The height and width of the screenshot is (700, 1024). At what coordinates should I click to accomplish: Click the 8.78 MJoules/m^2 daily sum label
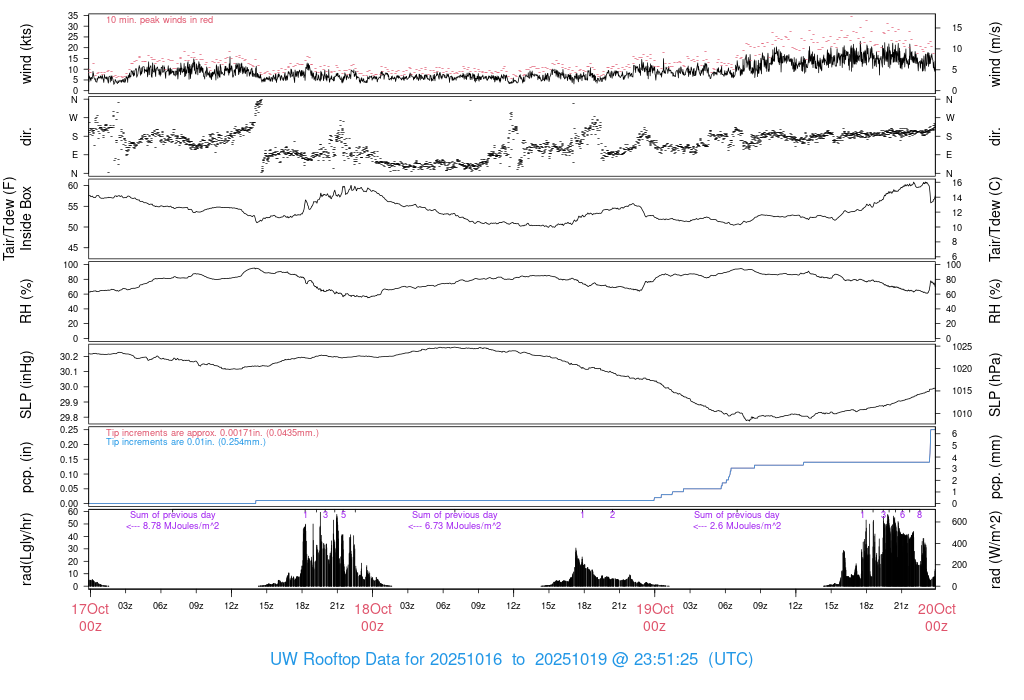pos(173,525)
